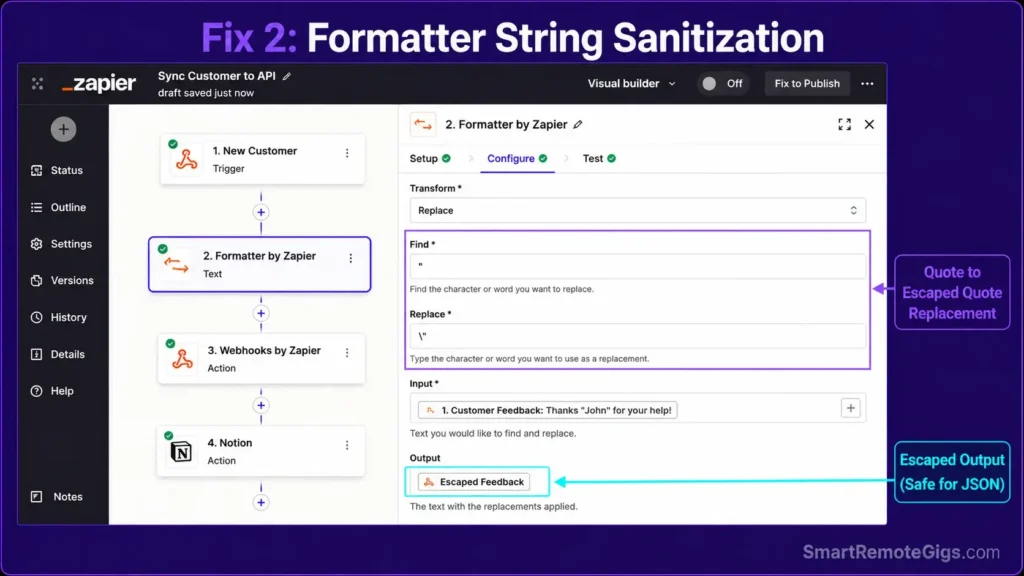The width and height of the screenshot is (1024, 576).
Task: Select the 2. Formatter by Zapier step card
Action: click(259, 264)
